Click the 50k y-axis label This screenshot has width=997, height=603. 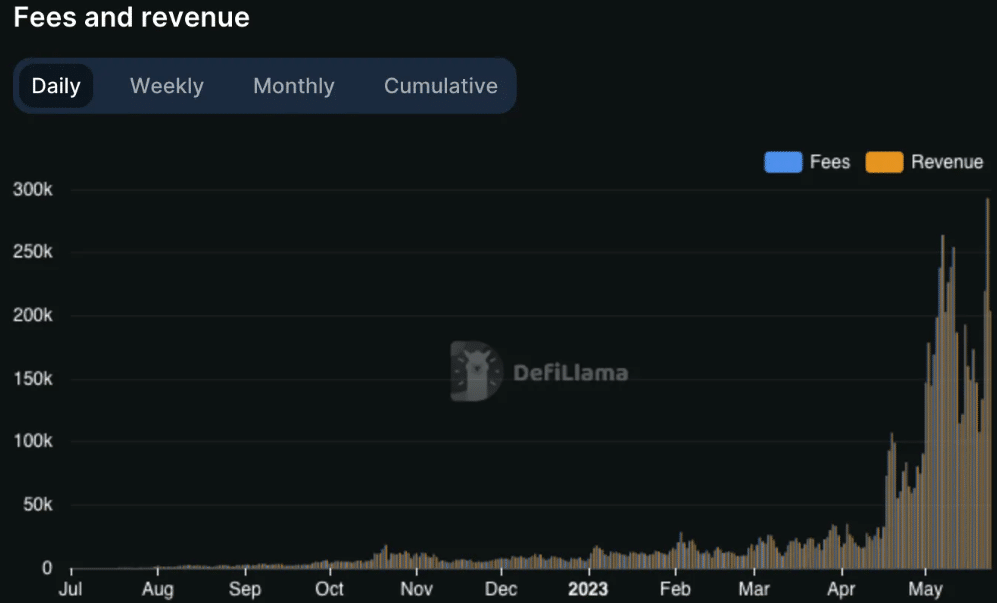38,504
